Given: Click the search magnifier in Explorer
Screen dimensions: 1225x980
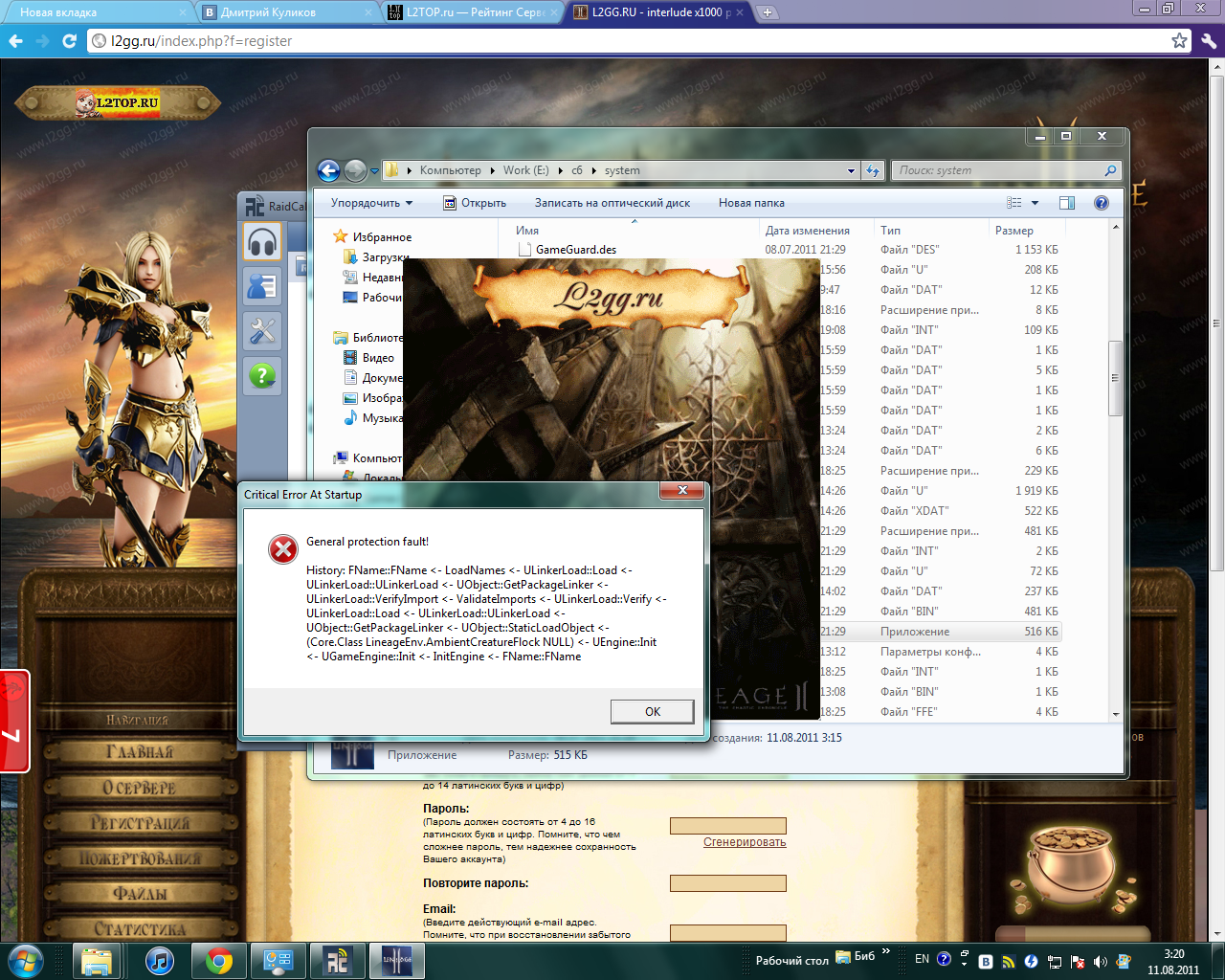Looking at the screenshot, I should (x=1110, y=170).
